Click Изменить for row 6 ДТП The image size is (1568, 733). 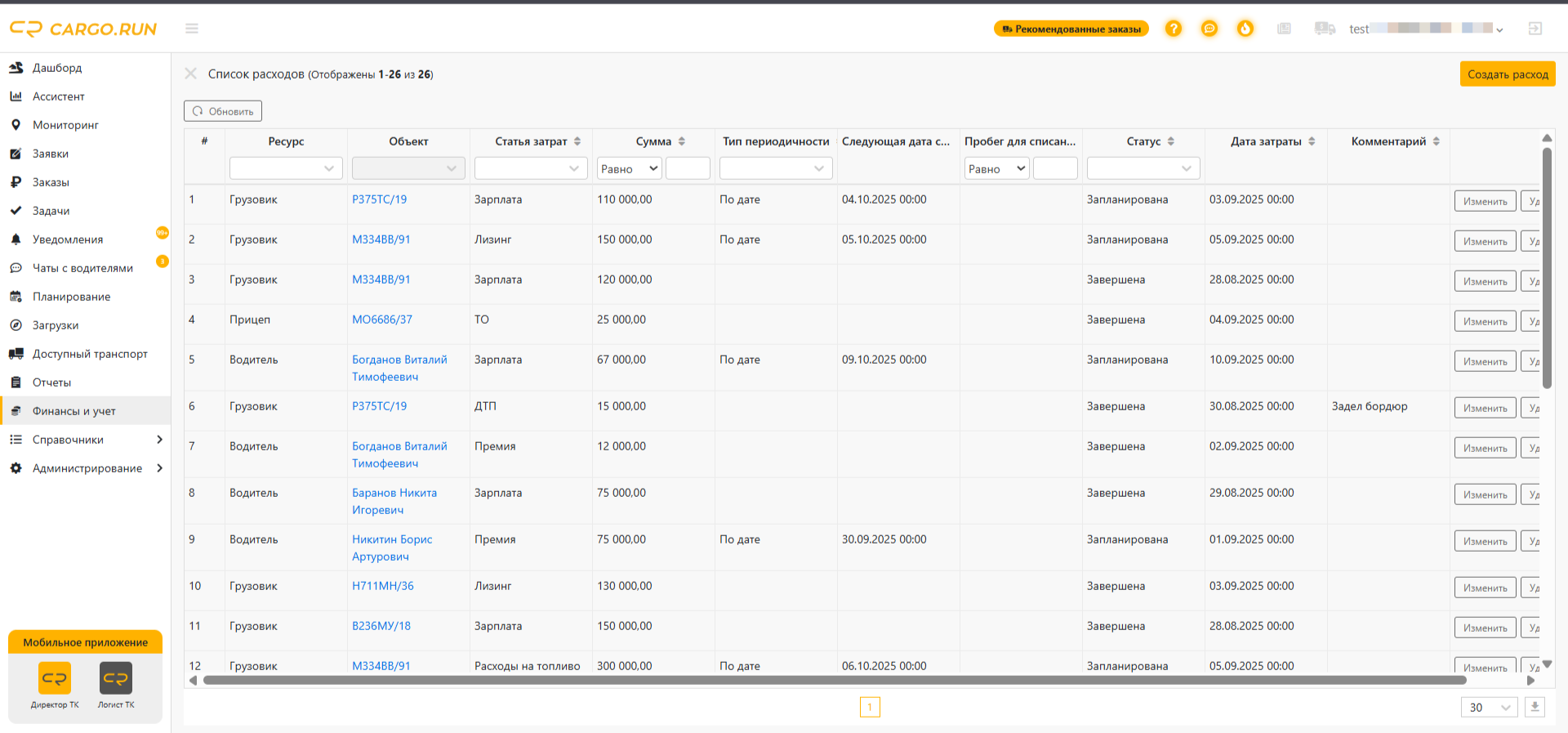(x=1485, y=408)
